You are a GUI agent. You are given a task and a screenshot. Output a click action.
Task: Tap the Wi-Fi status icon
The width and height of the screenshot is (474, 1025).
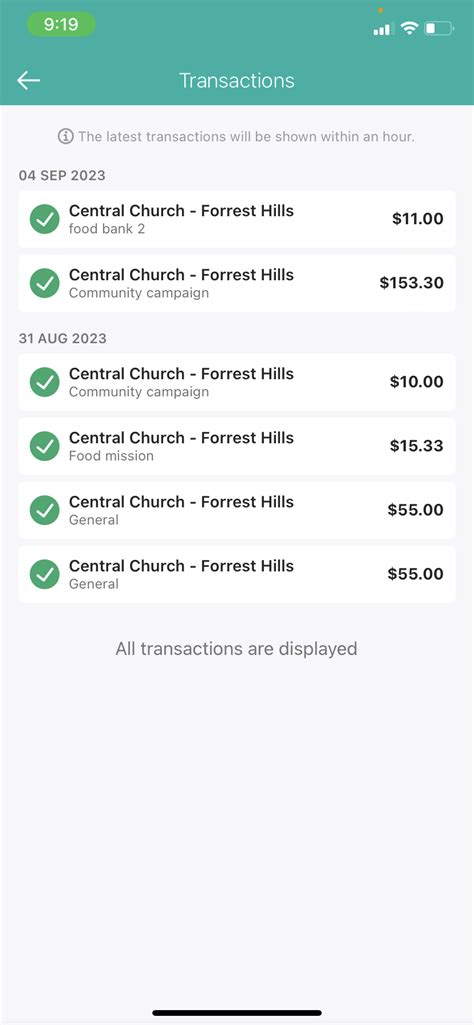coord(409,28)
